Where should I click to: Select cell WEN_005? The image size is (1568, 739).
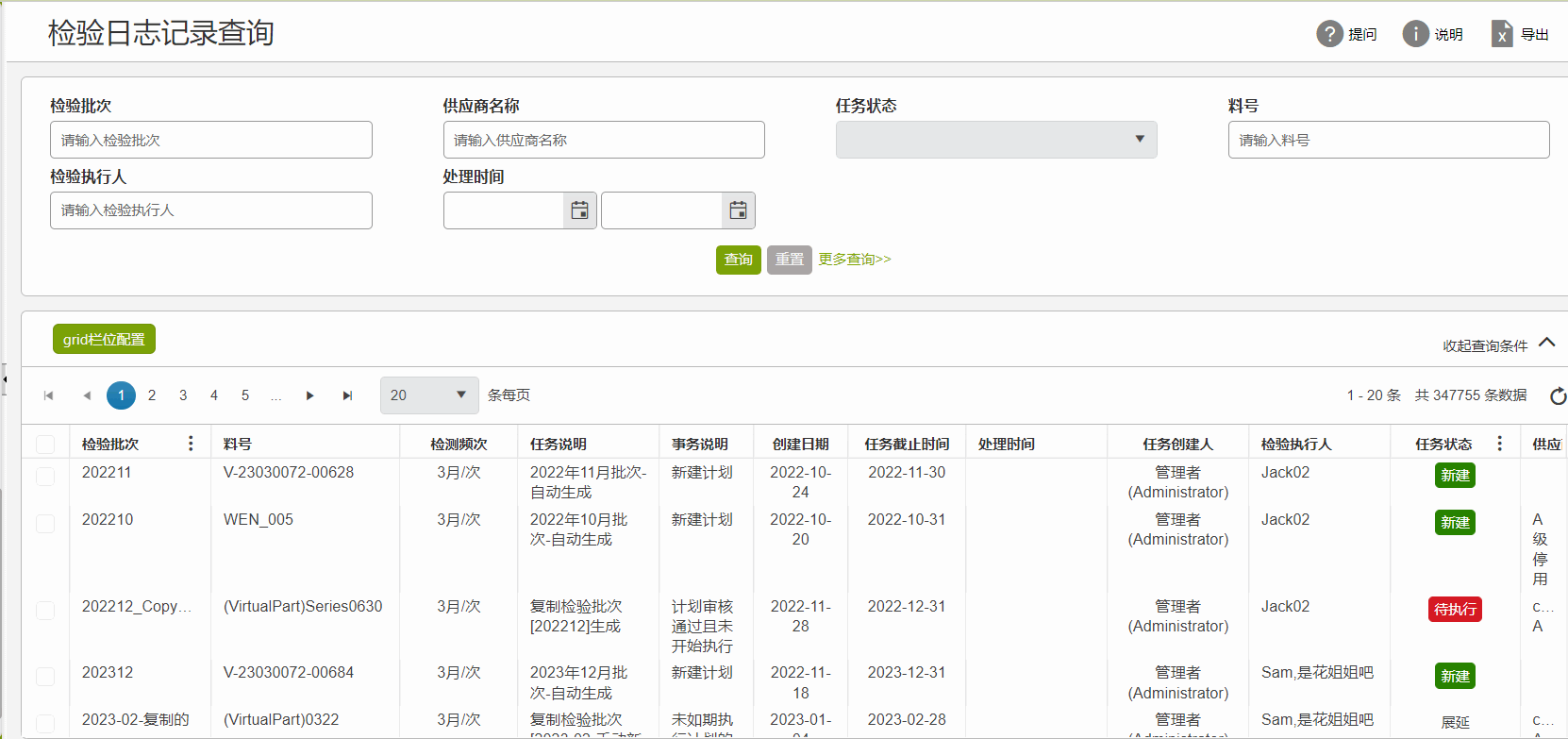(x=259, y=519)
